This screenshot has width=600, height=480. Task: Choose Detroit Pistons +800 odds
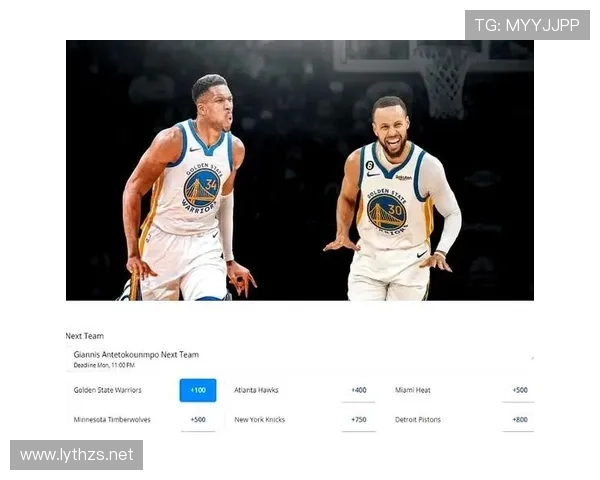coord(519,420)
